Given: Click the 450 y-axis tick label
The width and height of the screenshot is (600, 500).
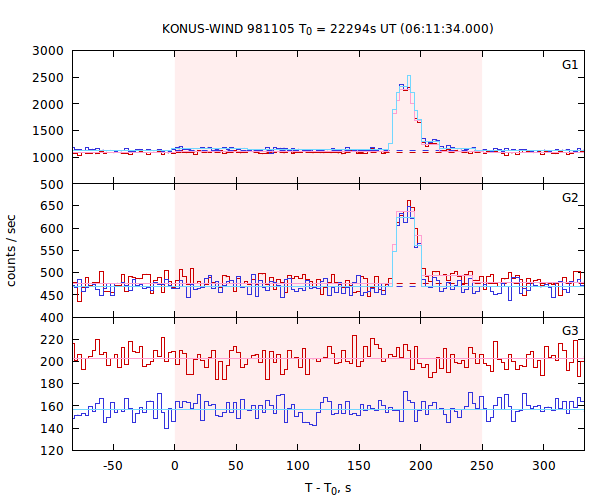Looking at the screenshot, I should (52, 295).
